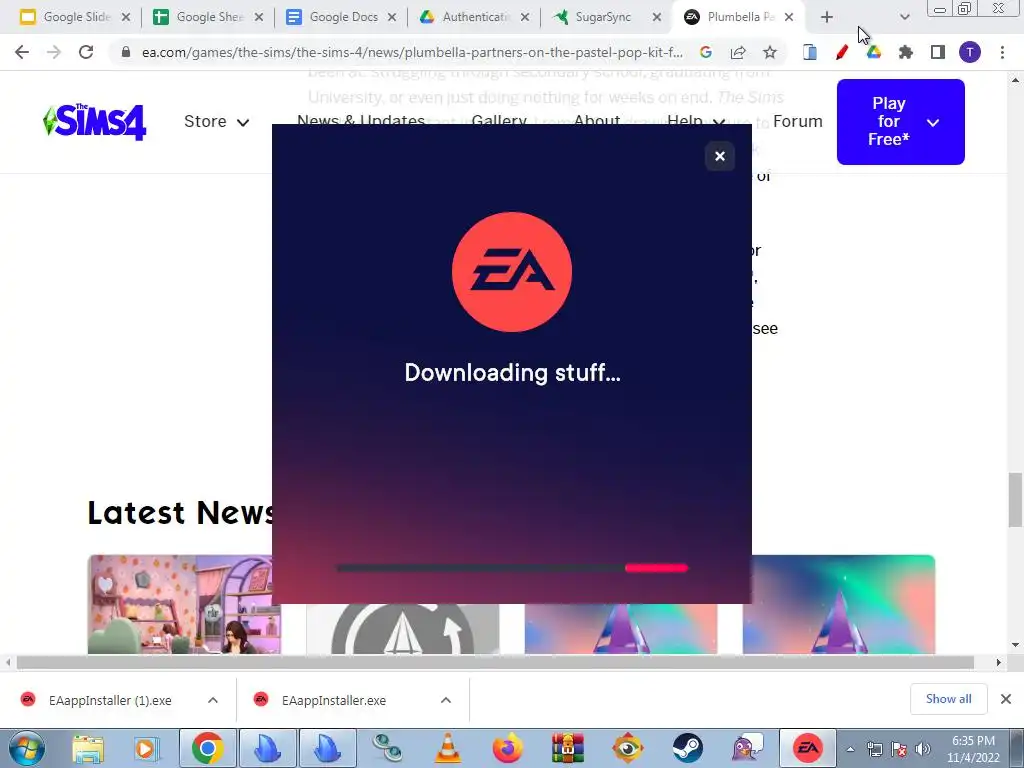Open the Google Drive extension

874,52
